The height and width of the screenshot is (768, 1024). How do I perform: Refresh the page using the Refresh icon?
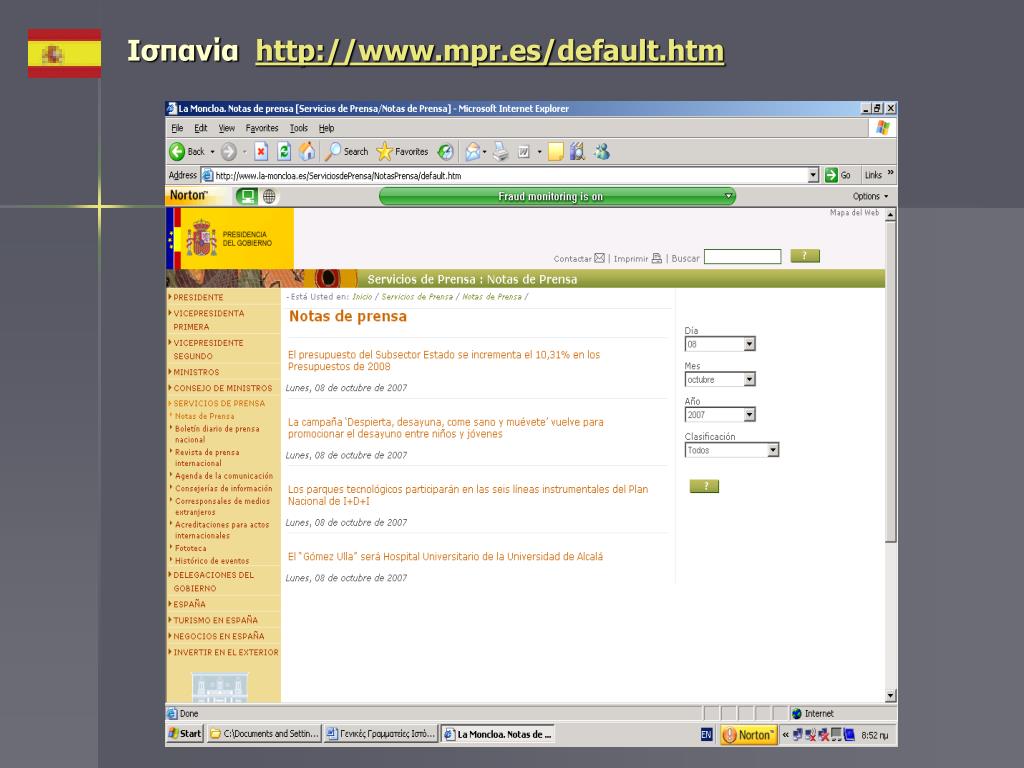[284, 152]
